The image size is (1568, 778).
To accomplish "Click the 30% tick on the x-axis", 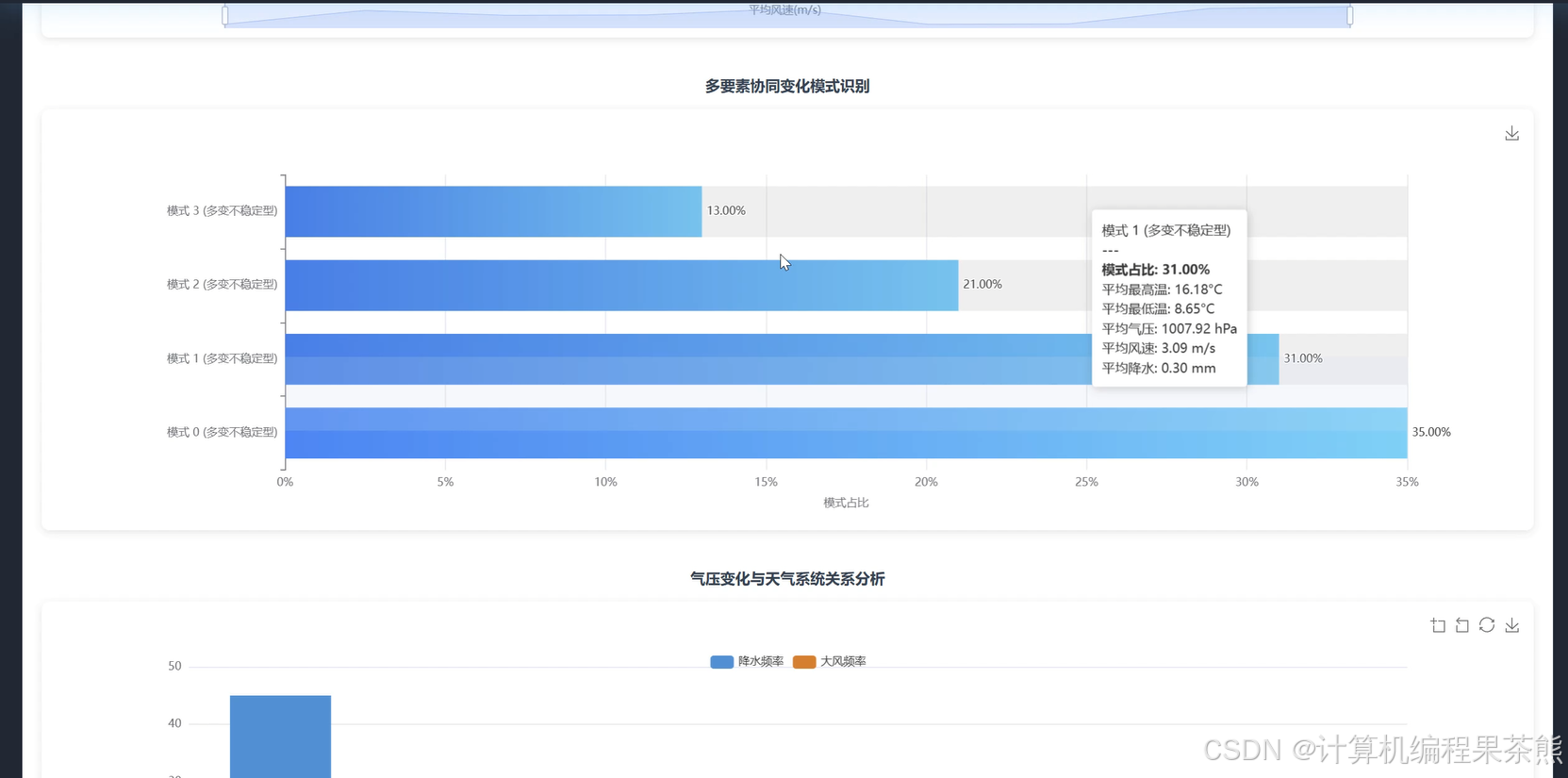I will pyautogui.click(x=1246, y=482).
